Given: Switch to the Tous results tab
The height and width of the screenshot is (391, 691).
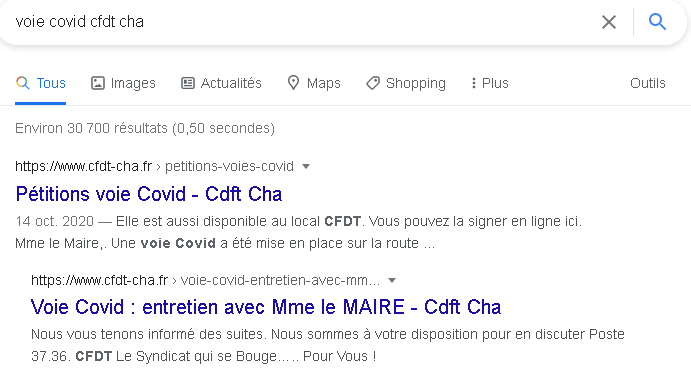Looking at the screenshot, I should coord(41,83).
